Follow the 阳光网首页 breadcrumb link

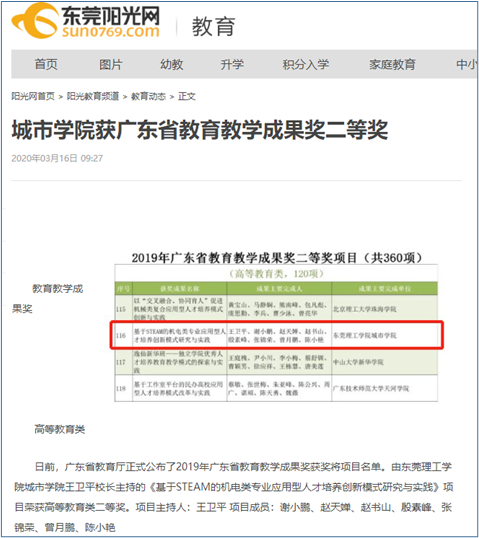click(x=33, y=96)
